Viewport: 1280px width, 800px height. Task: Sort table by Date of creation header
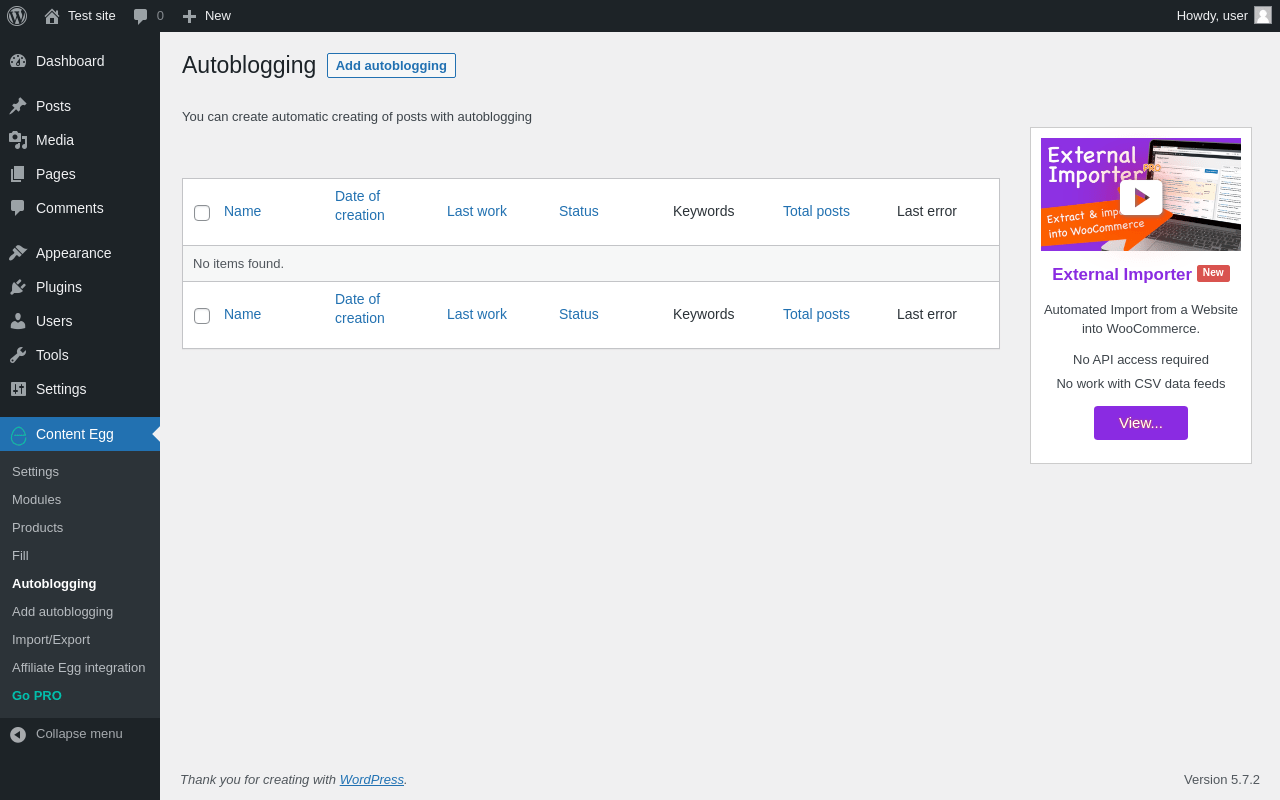point(359,206)
